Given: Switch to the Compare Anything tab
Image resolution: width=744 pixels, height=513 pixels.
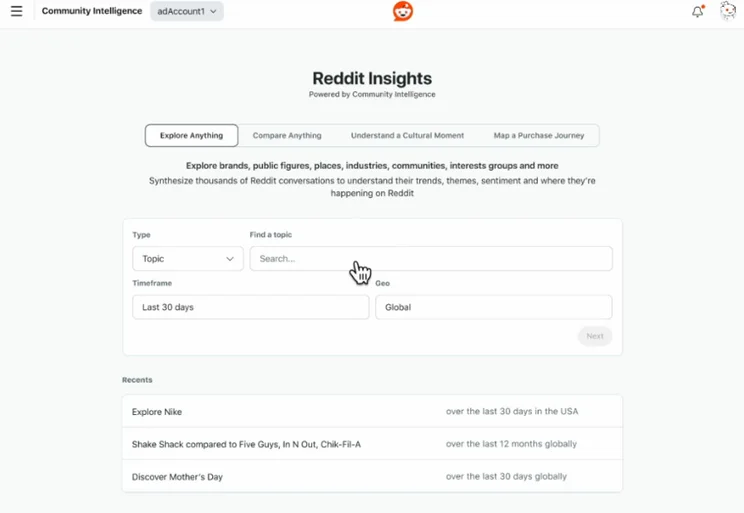Looking at the screenshot, I should (287, 136).
